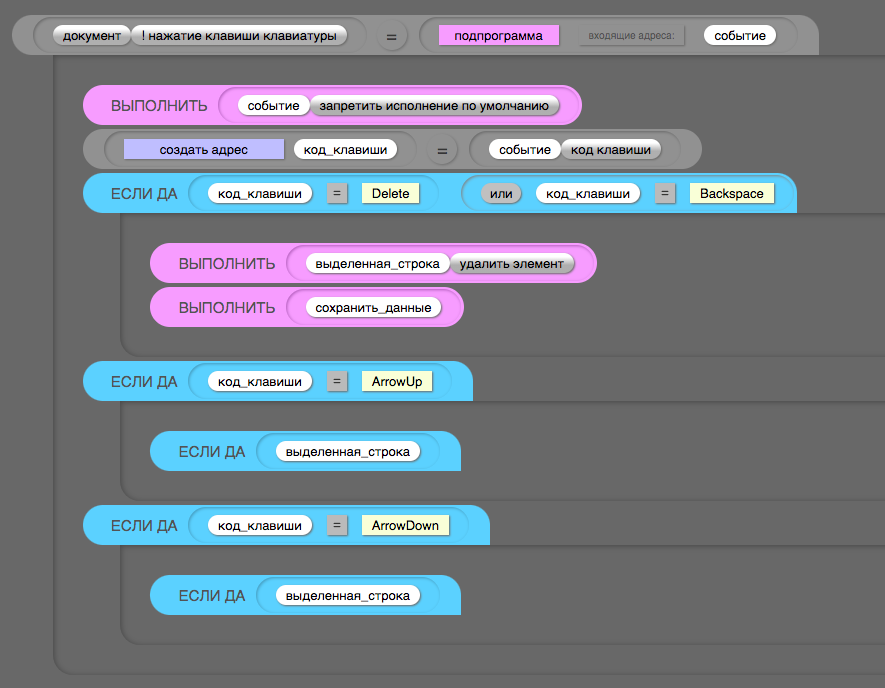Select the pink "подпрограмма" block
Image resolution: width=885 pixels, height=688 pixels.
pos(498,36)
